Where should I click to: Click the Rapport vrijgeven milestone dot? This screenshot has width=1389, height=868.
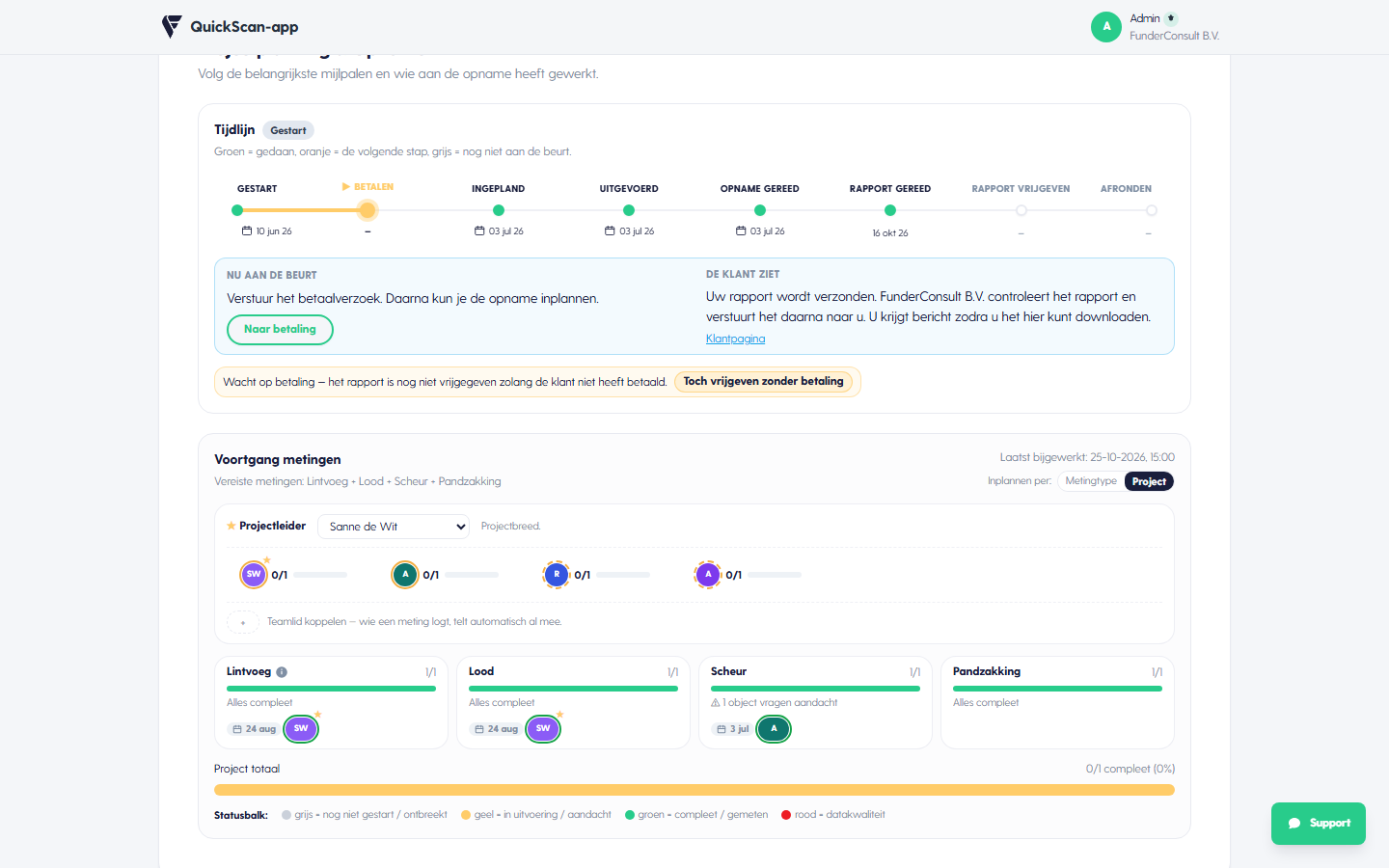point(1021,210)
